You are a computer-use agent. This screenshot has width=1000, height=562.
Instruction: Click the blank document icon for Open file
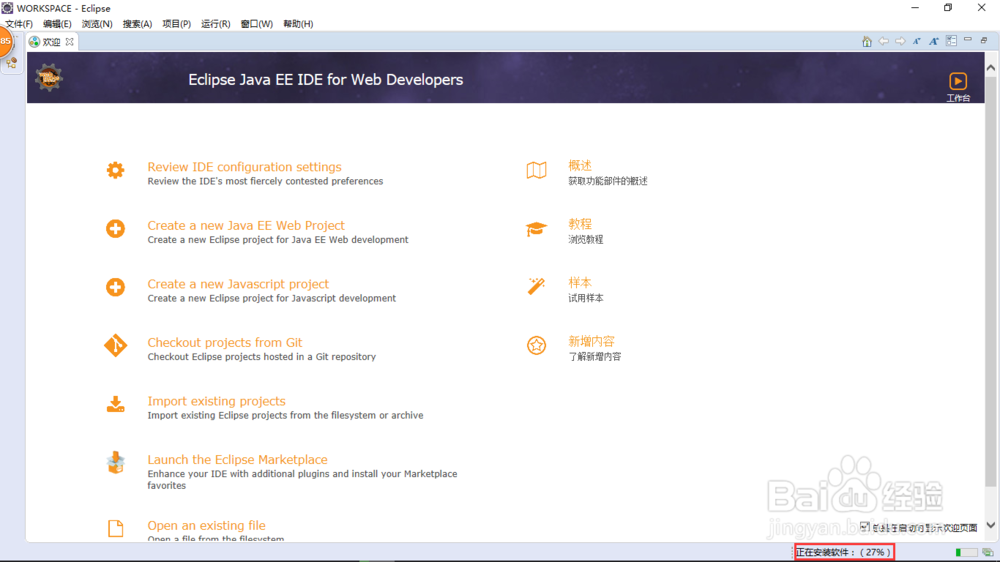(x=115, y=528)
